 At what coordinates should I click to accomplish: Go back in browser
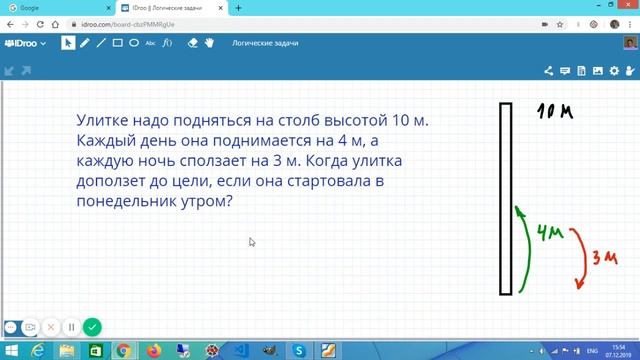10,24
